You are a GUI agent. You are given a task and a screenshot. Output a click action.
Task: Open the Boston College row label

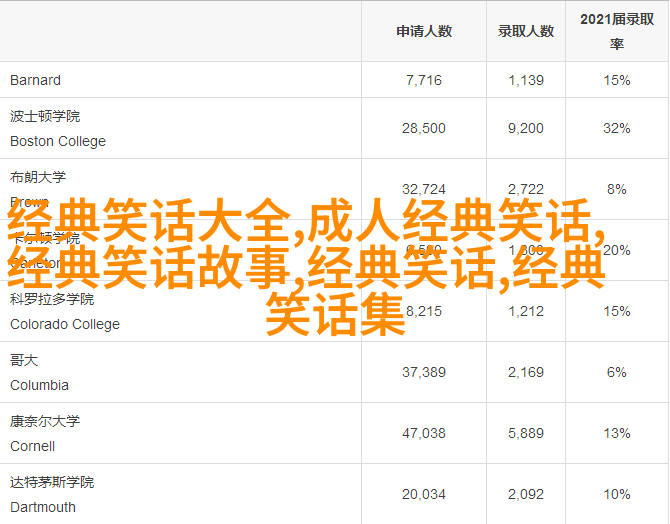coord(57,141)
